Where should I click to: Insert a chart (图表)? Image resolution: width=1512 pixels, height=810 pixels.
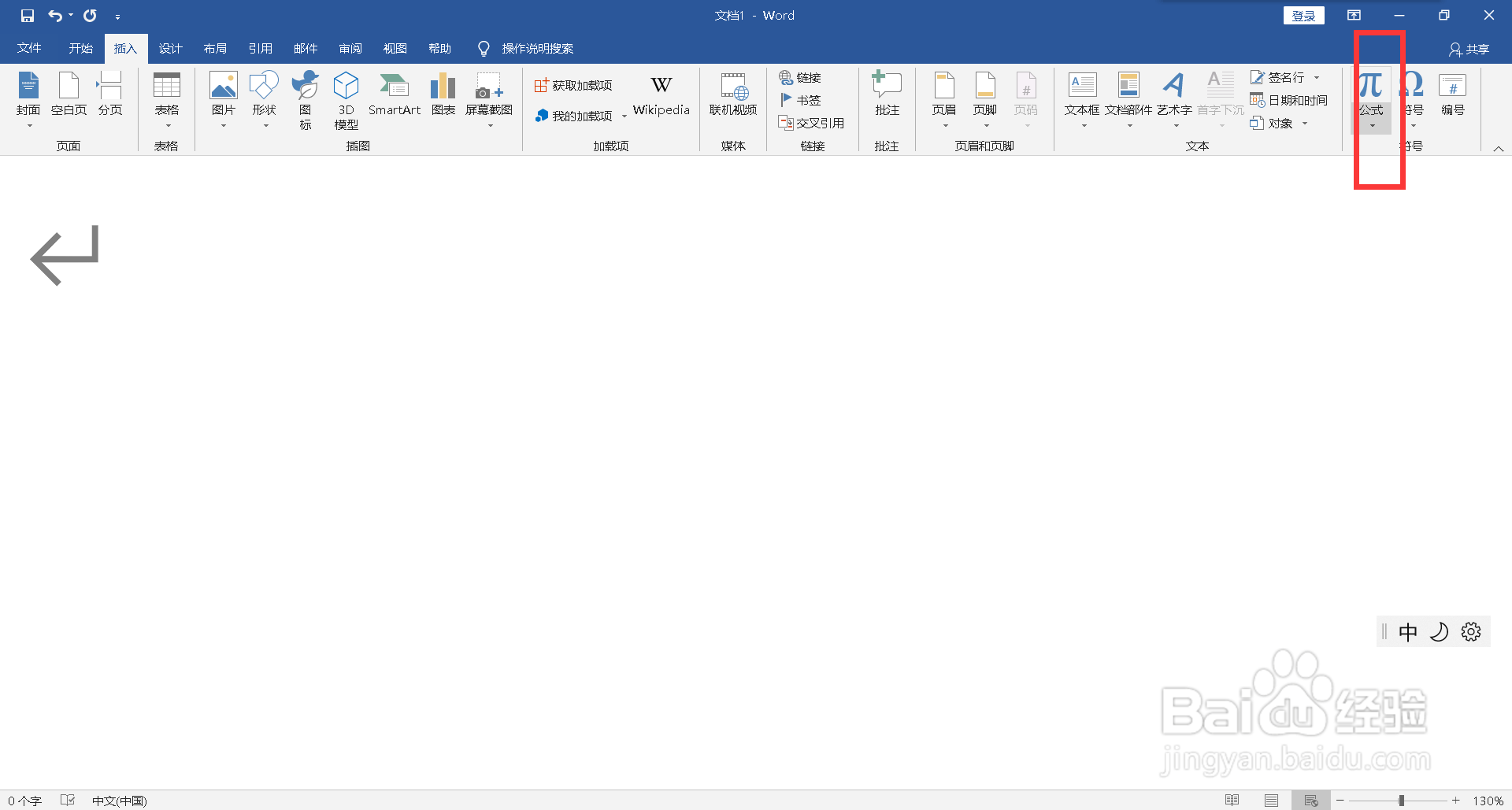pyautogui.click(x=443, y=94)
